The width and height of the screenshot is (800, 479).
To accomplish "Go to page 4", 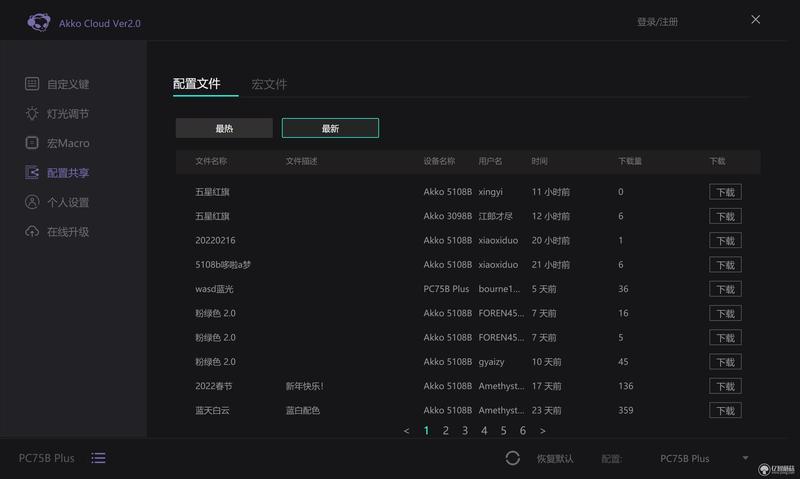I will click(484, 431).
